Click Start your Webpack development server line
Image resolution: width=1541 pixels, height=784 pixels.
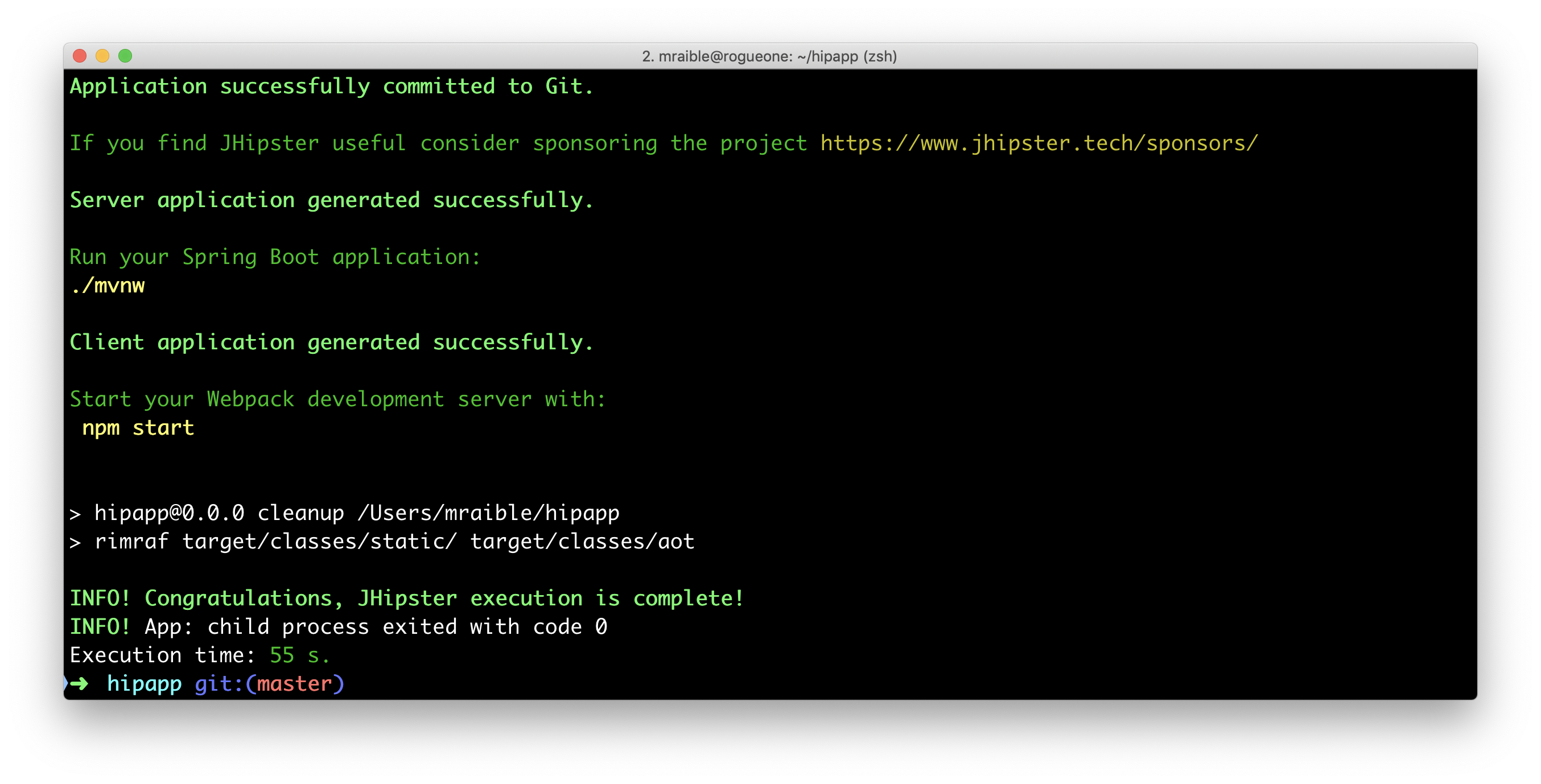tap(338, 399)
